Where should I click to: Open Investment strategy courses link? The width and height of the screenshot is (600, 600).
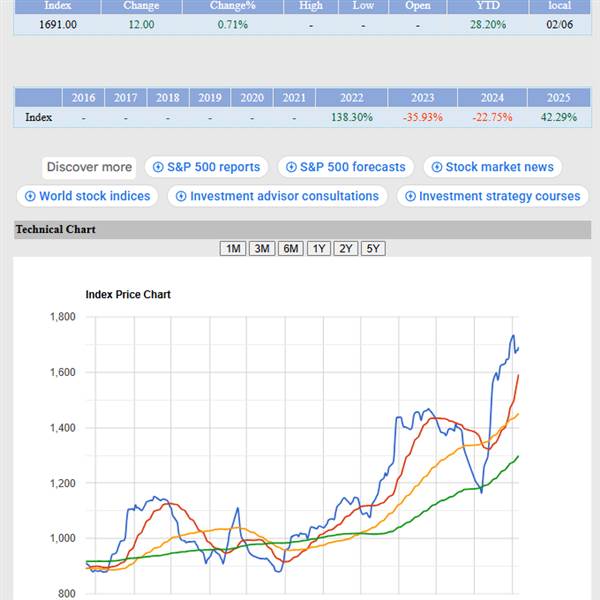(x=492, y=196)
